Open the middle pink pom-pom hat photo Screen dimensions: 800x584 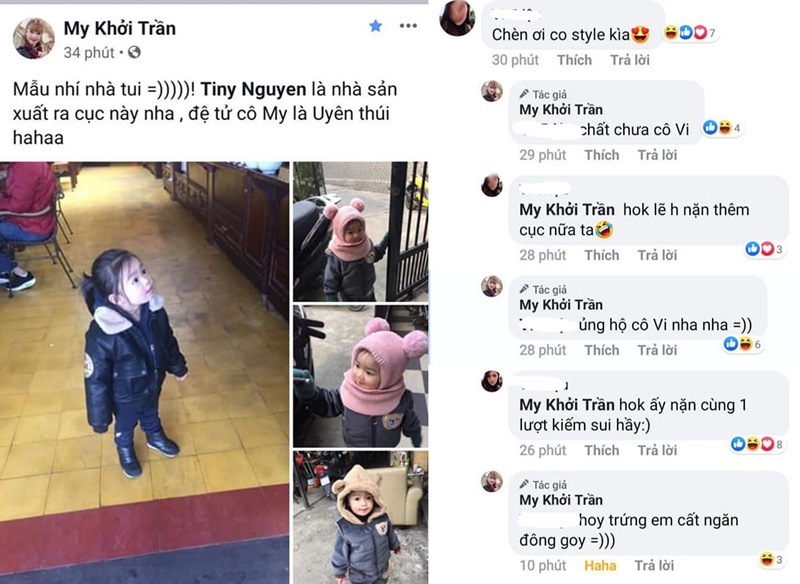361,376
